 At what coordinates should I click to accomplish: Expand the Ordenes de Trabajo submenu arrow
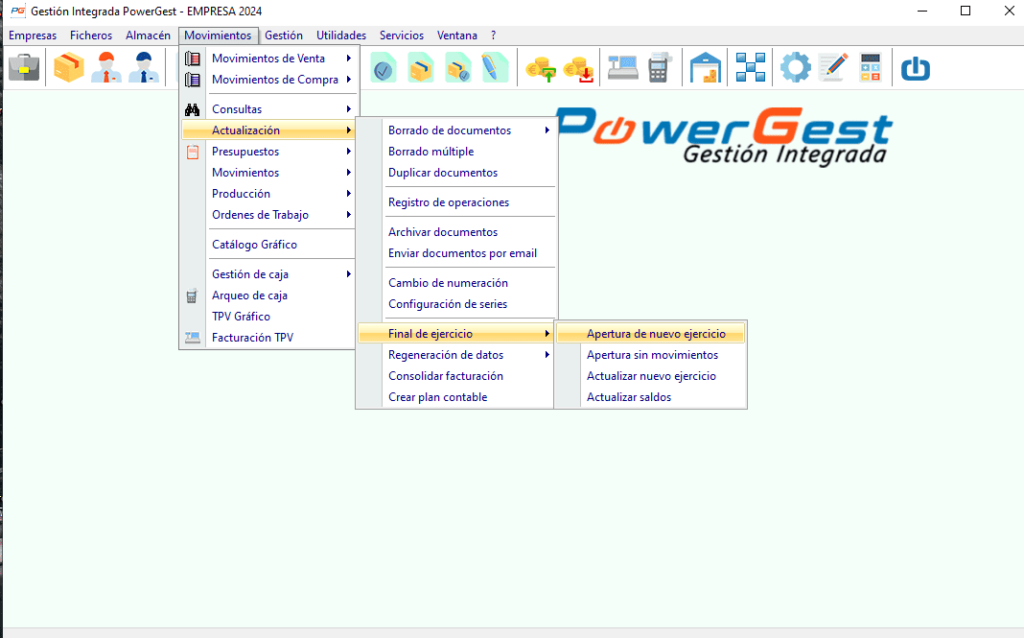(x=349, y=214)
